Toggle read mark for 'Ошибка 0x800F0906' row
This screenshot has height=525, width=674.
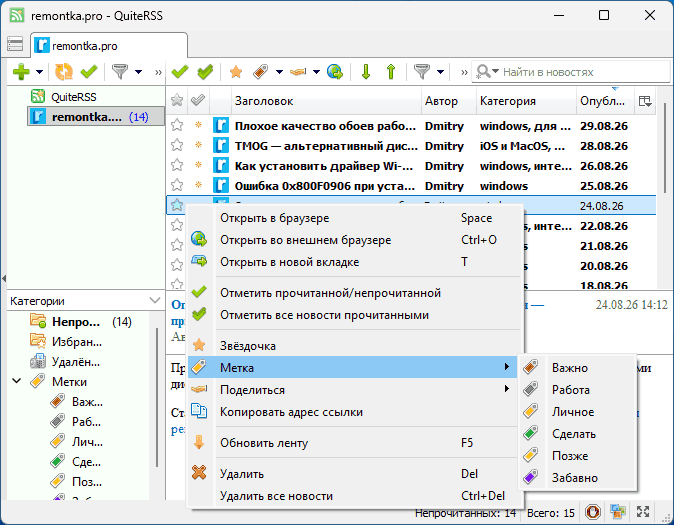click(x=198, y=185)
